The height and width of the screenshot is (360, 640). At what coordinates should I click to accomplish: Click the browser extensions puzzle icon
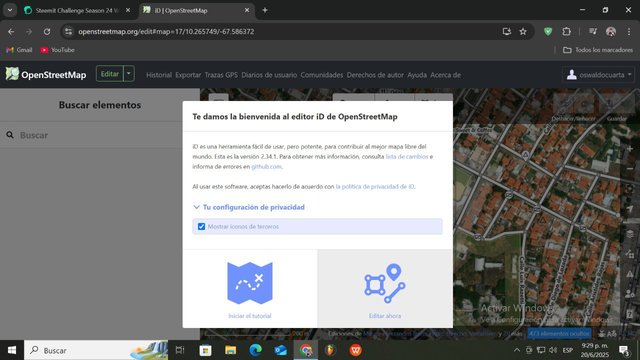point(567,31)
